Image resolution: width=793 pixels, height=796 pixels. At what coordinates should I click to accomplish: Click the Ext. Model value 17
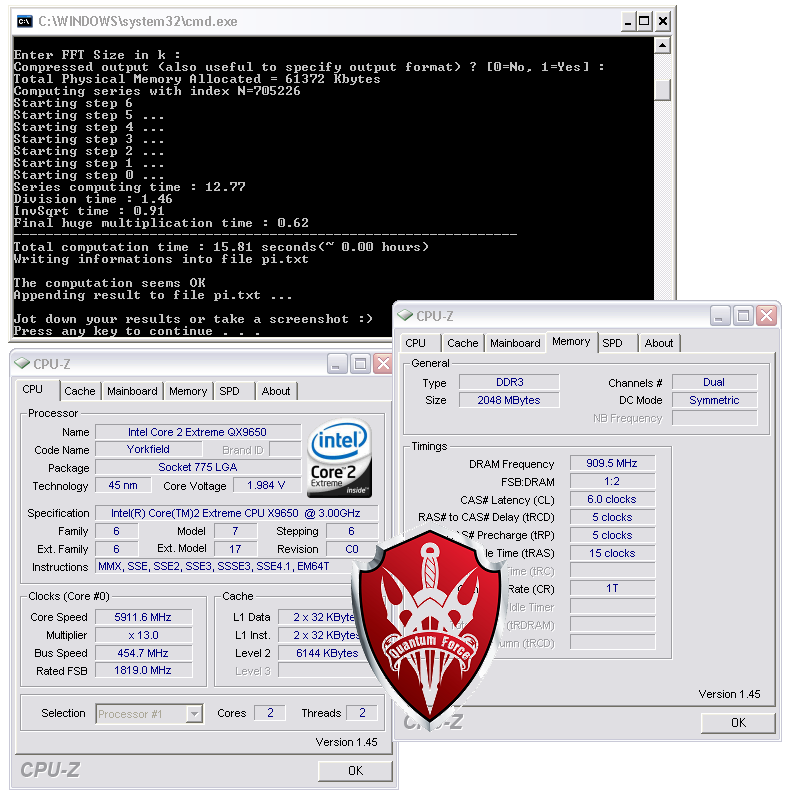point(236,549)
